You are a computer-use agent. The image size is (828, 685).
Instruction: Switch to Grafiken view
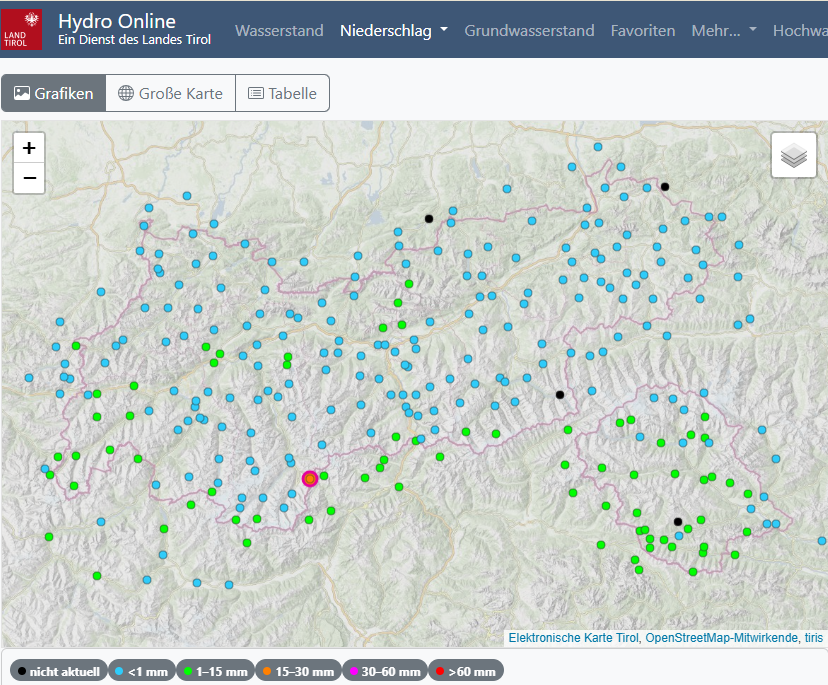(54, 93)
